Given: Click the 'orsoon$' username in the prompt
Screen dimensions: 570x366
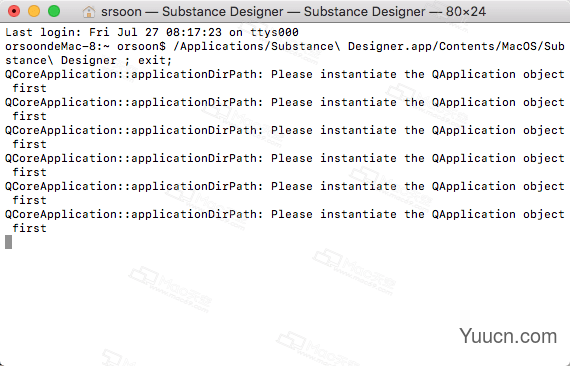Looking at the screenshot, I should pyautogui.click(x=141, y=47).
